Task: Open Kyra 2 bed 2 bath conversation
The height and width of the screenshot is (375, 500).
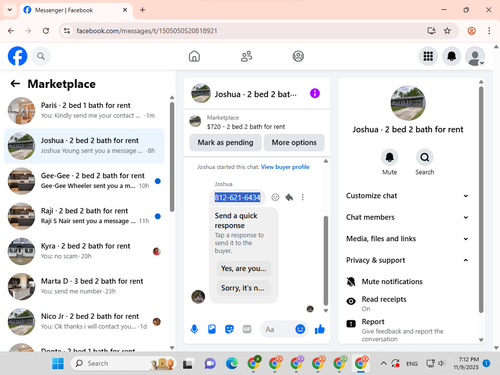Action: [84, 251]
